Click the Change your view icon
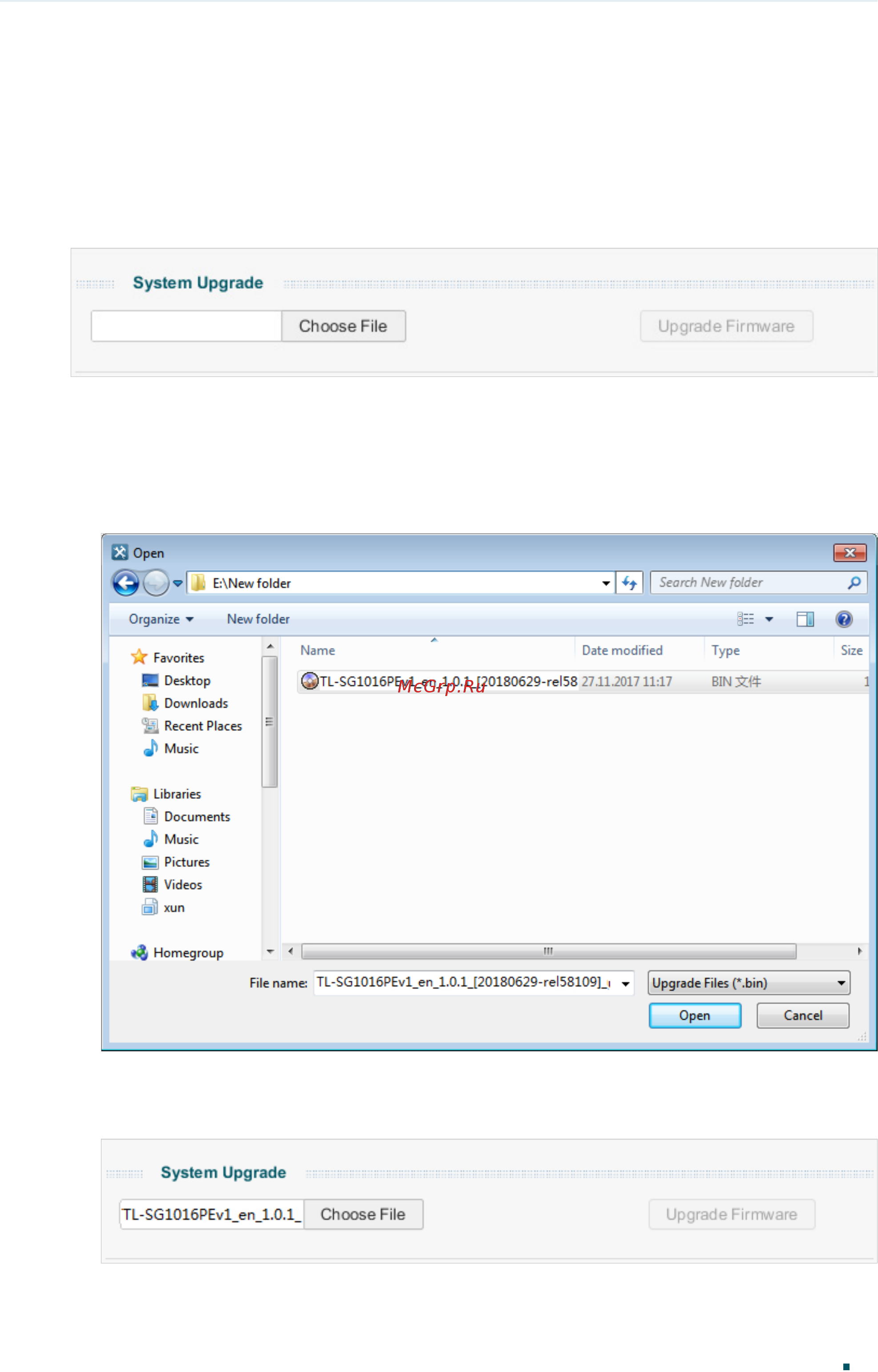The image size is (878, 1372). pos(745,619)
